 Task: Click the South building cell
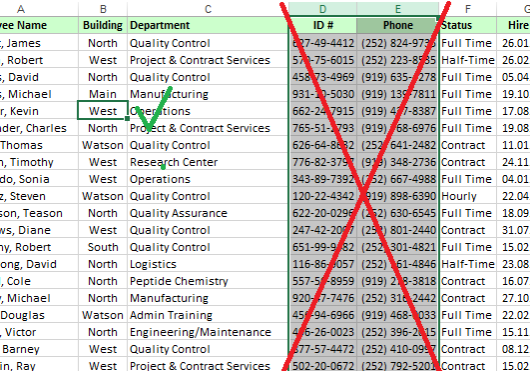[103, 247]
